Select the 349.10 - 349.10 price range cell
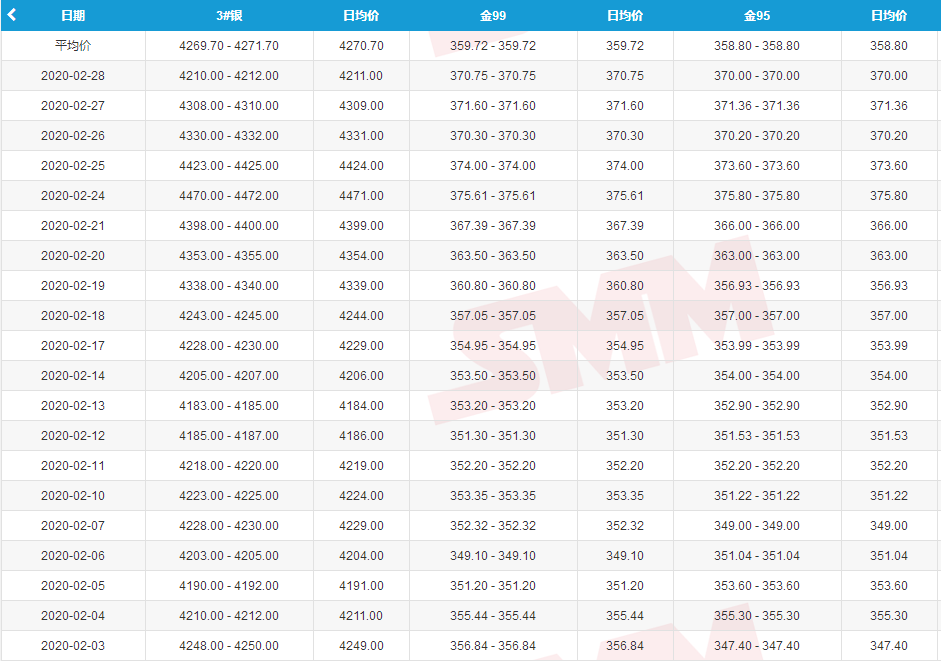The height and width of the screenshot is (661, 941). (x=493, y=556)
